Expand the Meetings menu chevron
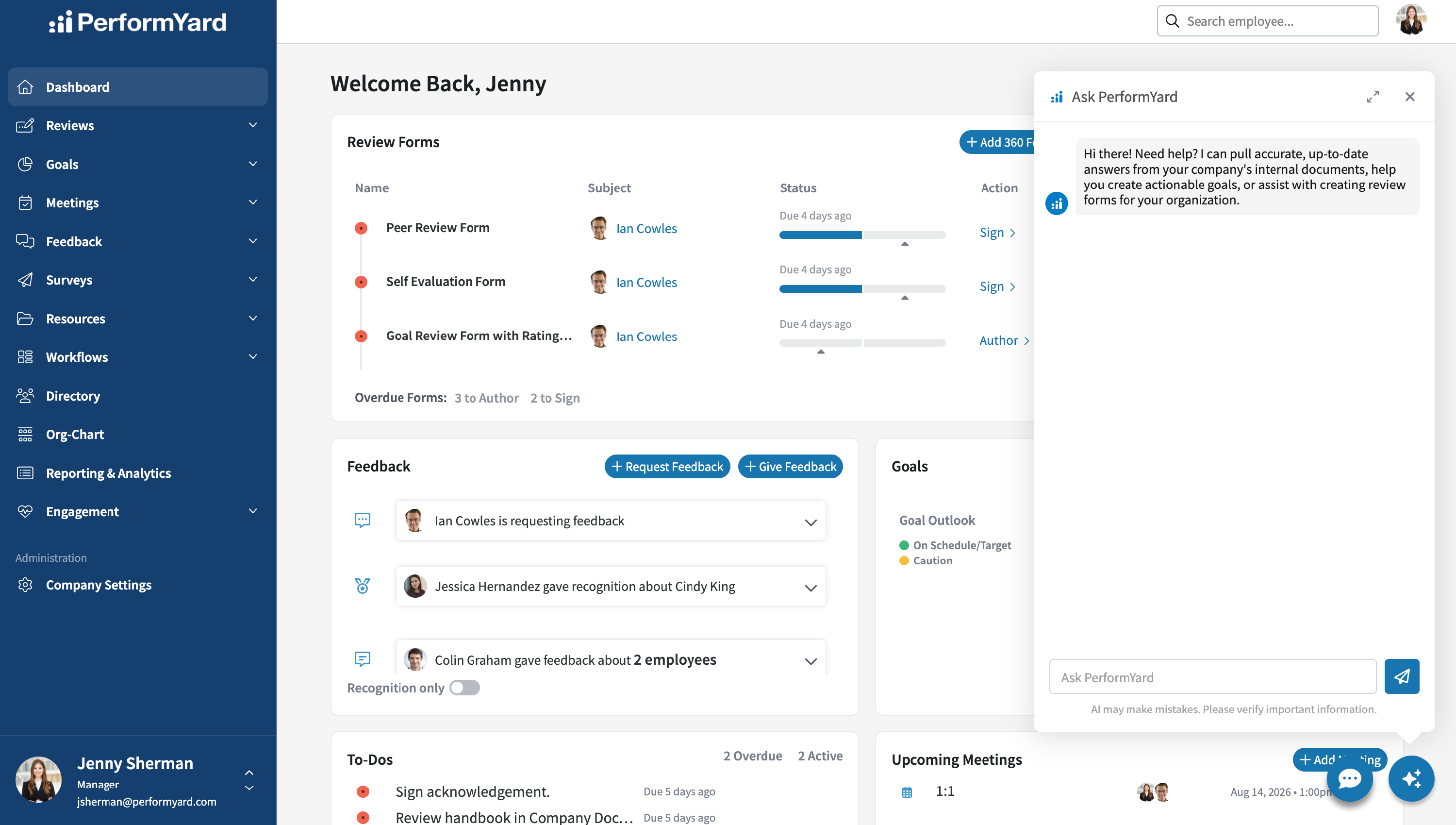The height and width of the screenshot is (825, 1456). 252,202
